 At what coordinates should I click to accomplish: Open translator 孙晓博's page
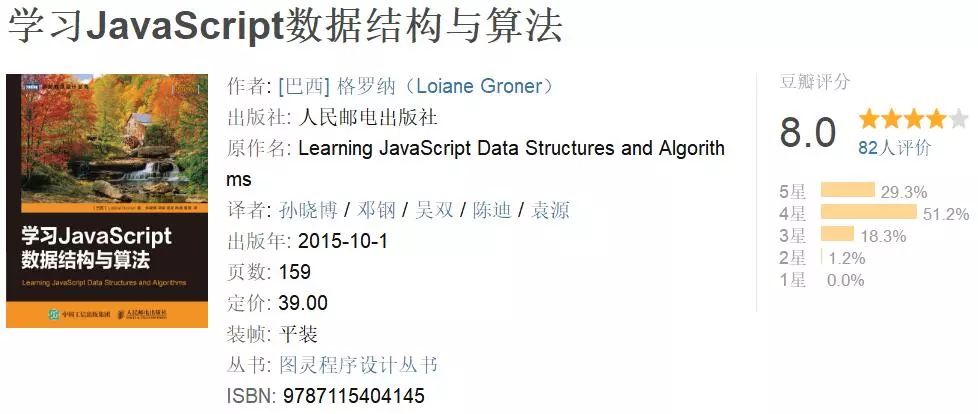pyautogui.click(x=303, y=210)
